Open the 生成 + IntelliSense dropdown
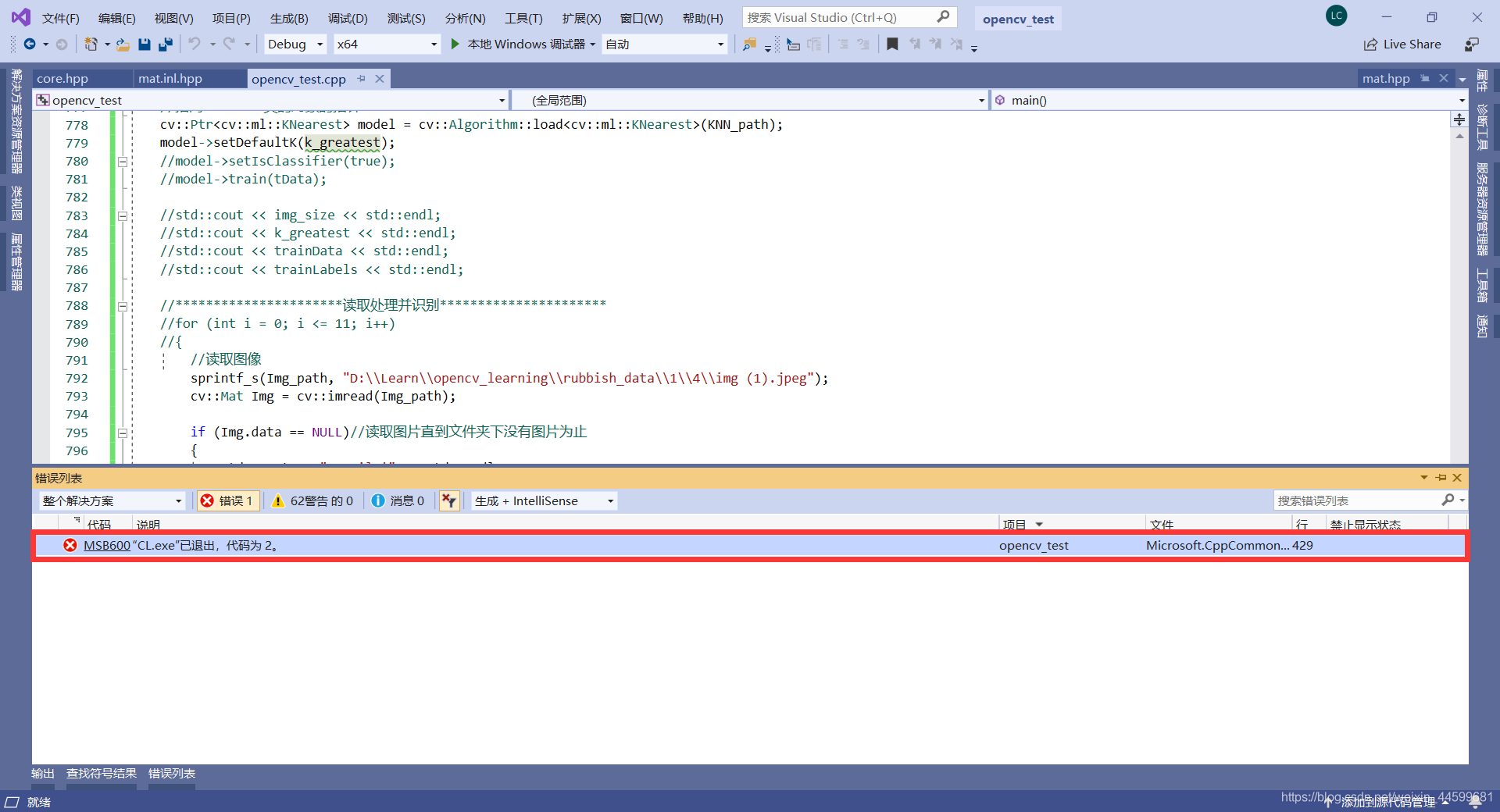This screenshot has width=1500, height=812. (542, 500)
